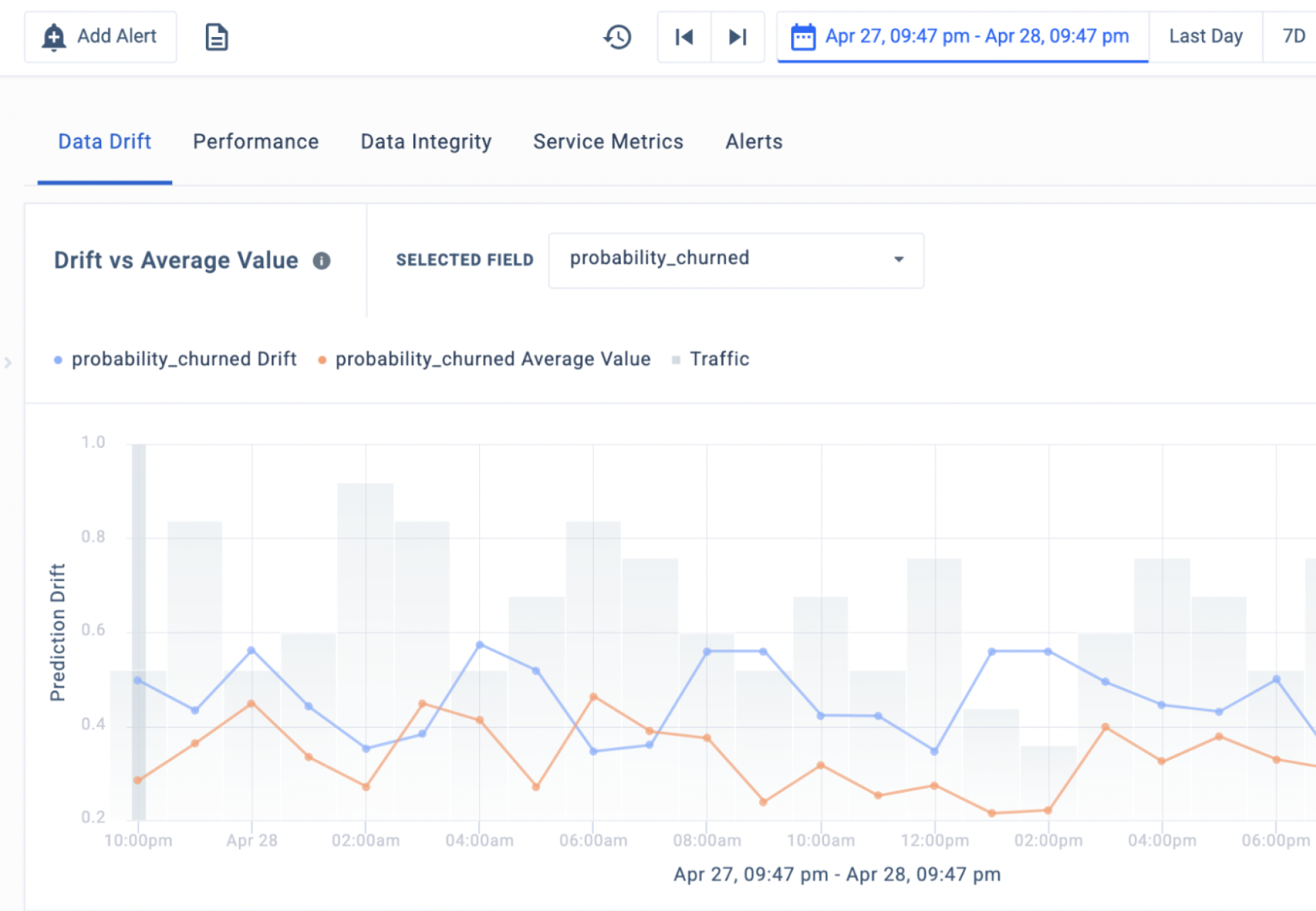Image resolution: width=1316 pixels, height=911 pixels.
Task: Hide the Traffic legend series
Action: click(x=719, y=359)
